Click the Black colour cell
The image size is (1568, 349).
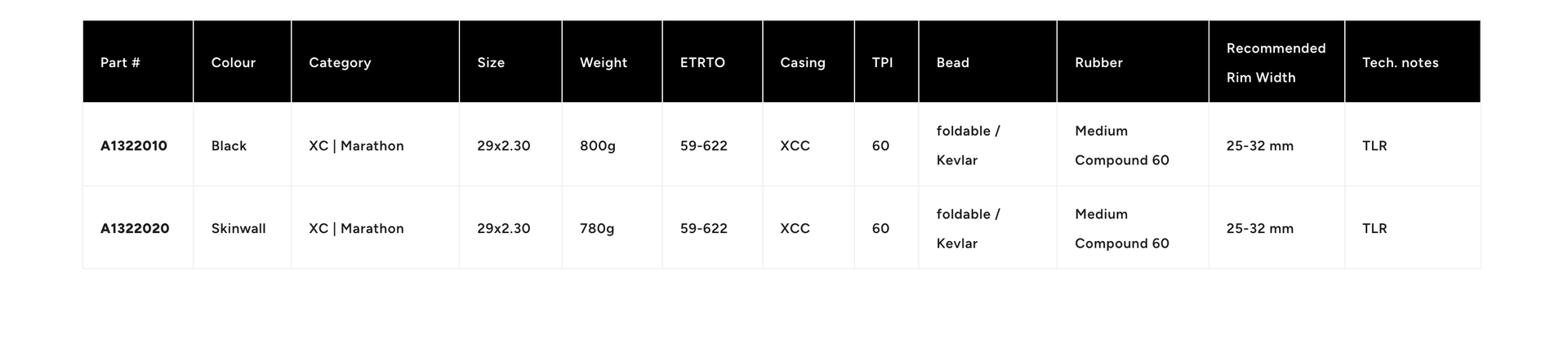pyautogui.click(x=229, y=146)
